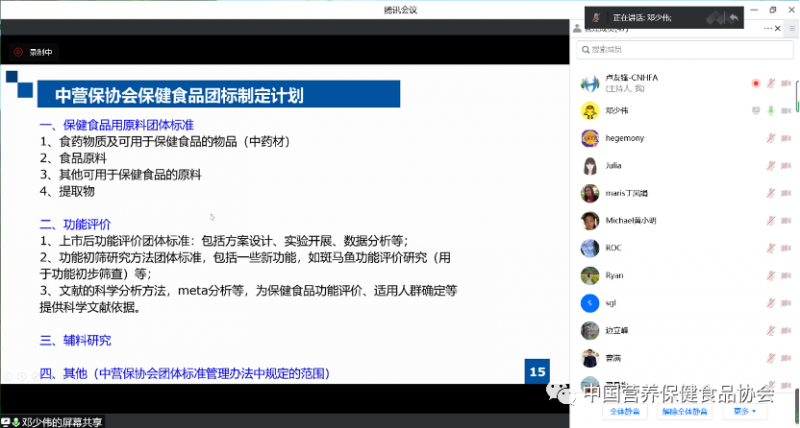Viewport: 800px width, 428px height.
Task: Click slide heading 三、辅料研究
Action: point(75,340)
